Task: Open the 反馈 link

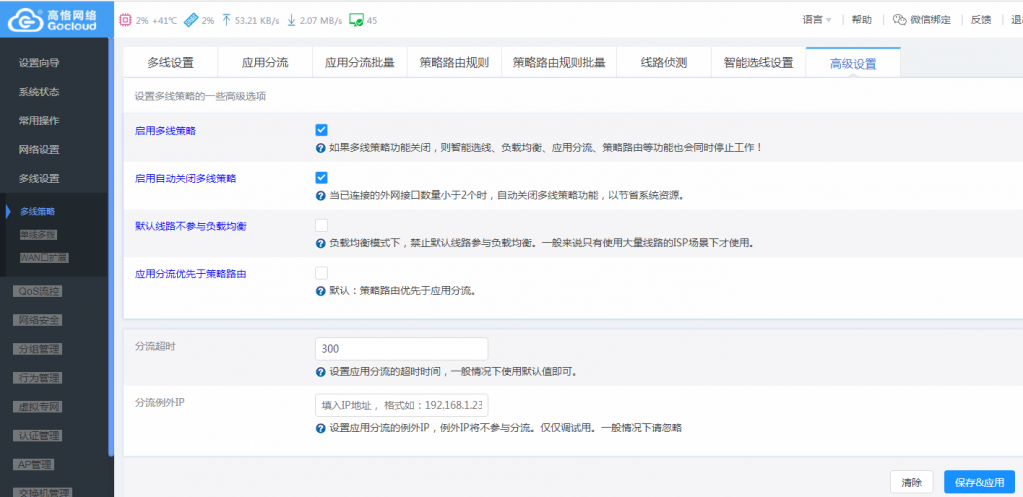Action: [x=981, y=20]
